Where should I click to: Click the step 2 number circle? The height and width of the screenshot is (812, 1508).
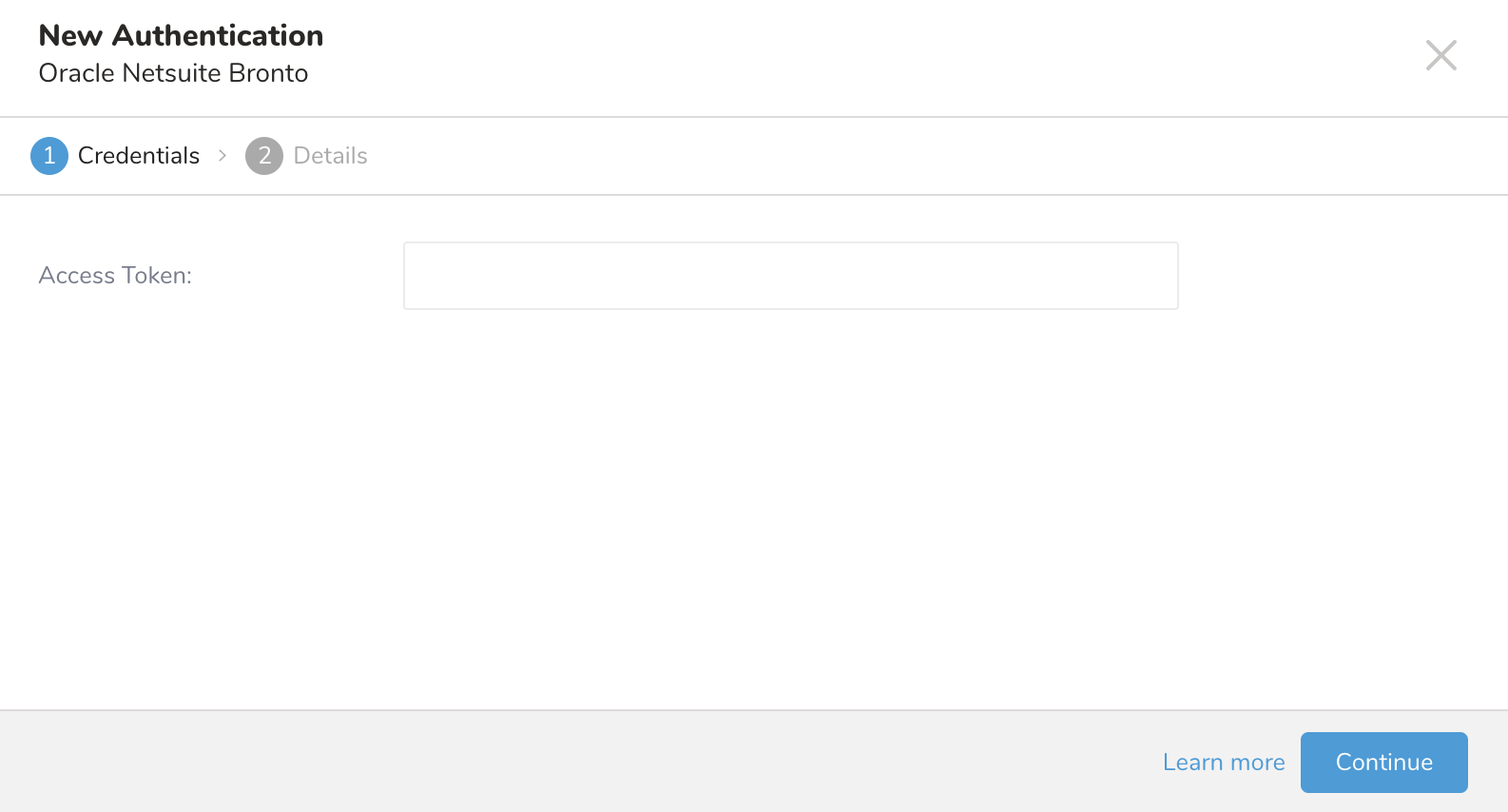coord(264,156)
